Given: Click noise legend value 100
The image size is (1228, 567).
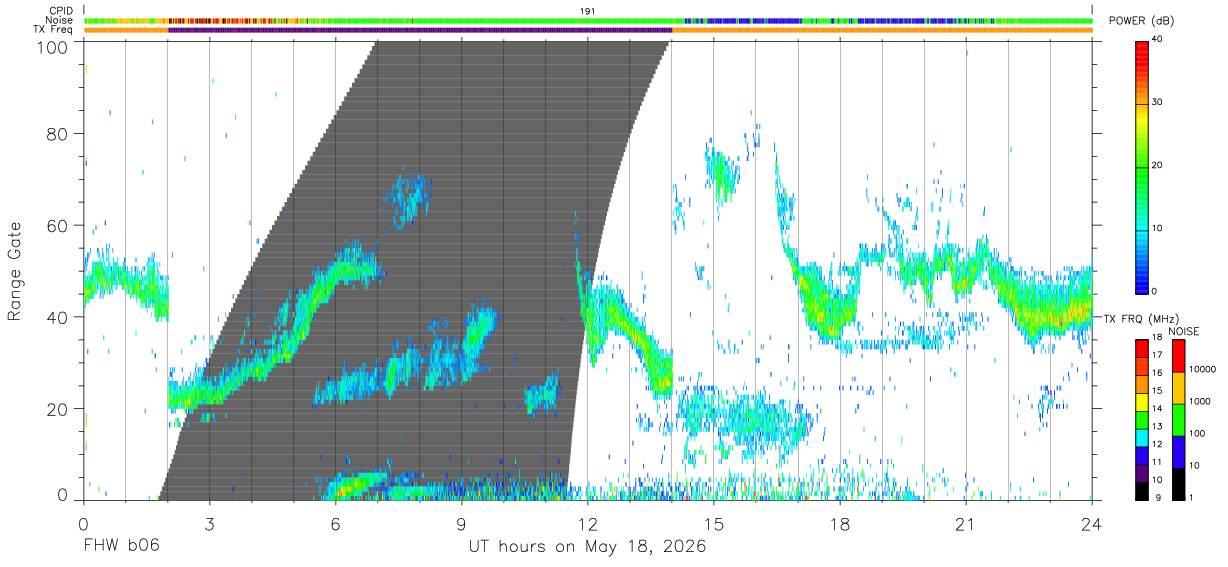Looking at the screenshot, I should click(1197, 433).
